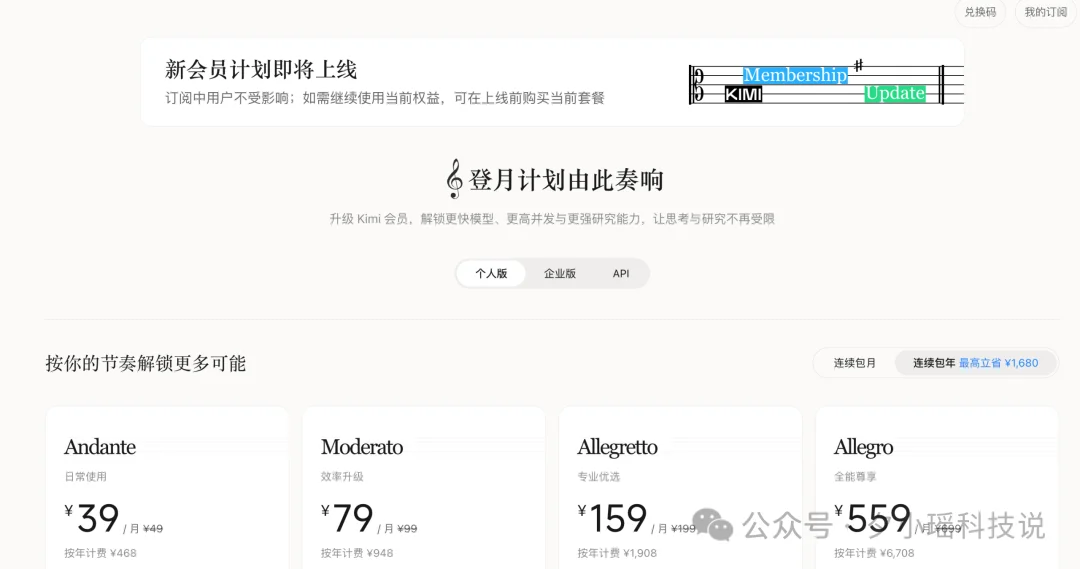Click the ¥39 price on Andante
Screen dimensions: 1080x569
[x=92, y=519]
